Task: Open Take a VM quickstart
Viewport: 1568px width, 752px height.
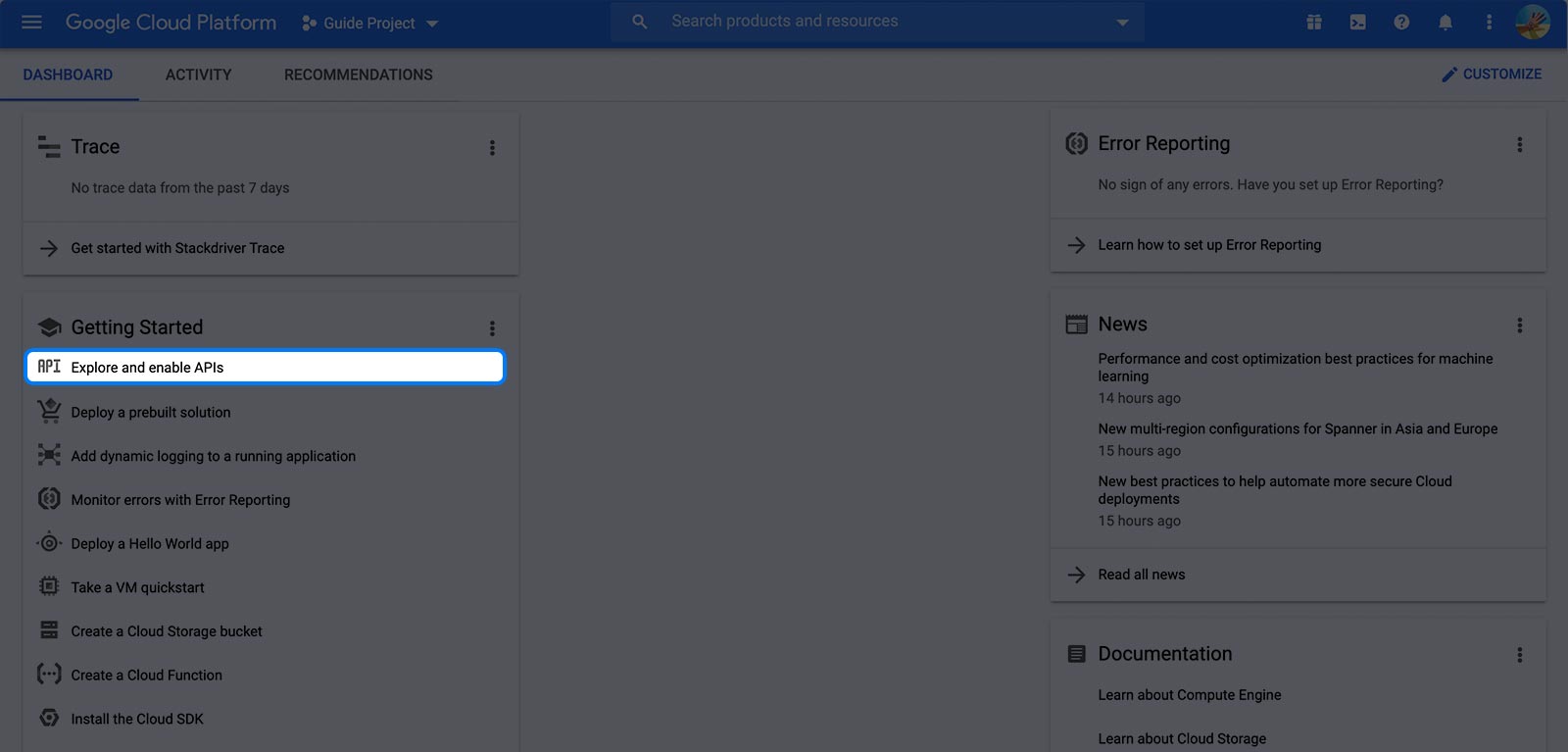Action: coord(138,587)
